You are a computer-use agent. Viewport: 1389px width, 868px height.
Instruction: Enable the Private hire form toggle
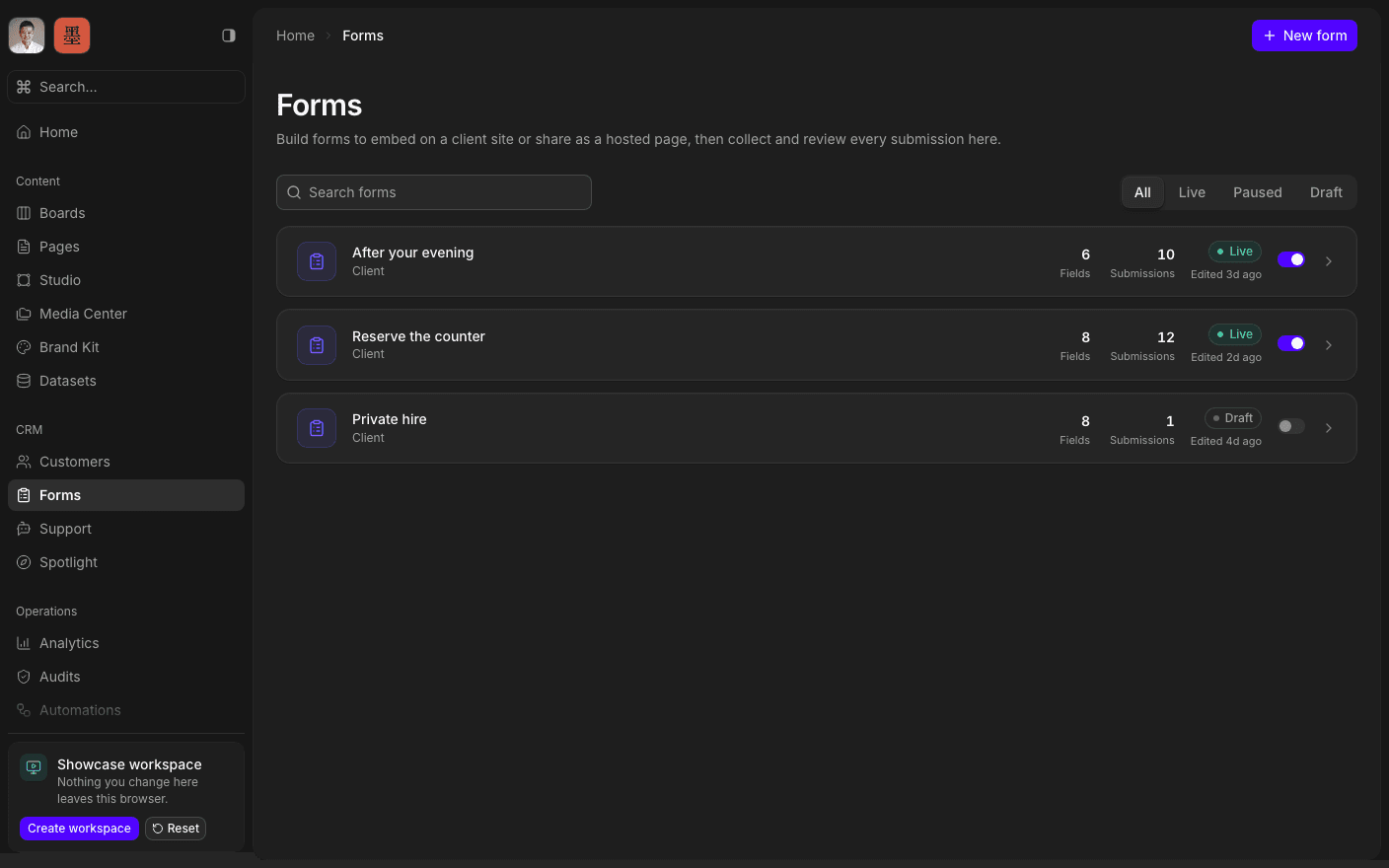click(x=1291, y=426)
